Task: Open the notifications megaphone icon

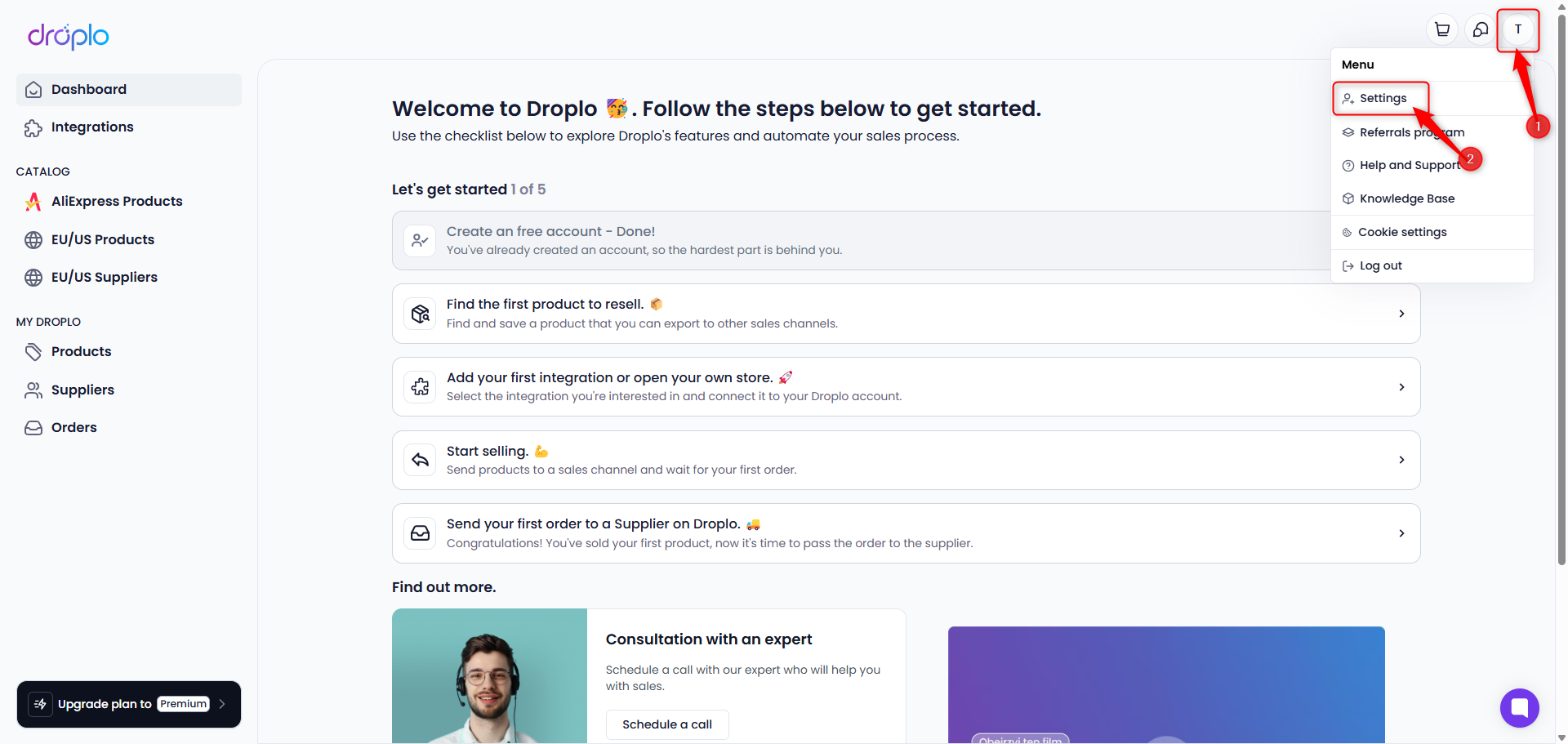Action: pos(1480,29)
